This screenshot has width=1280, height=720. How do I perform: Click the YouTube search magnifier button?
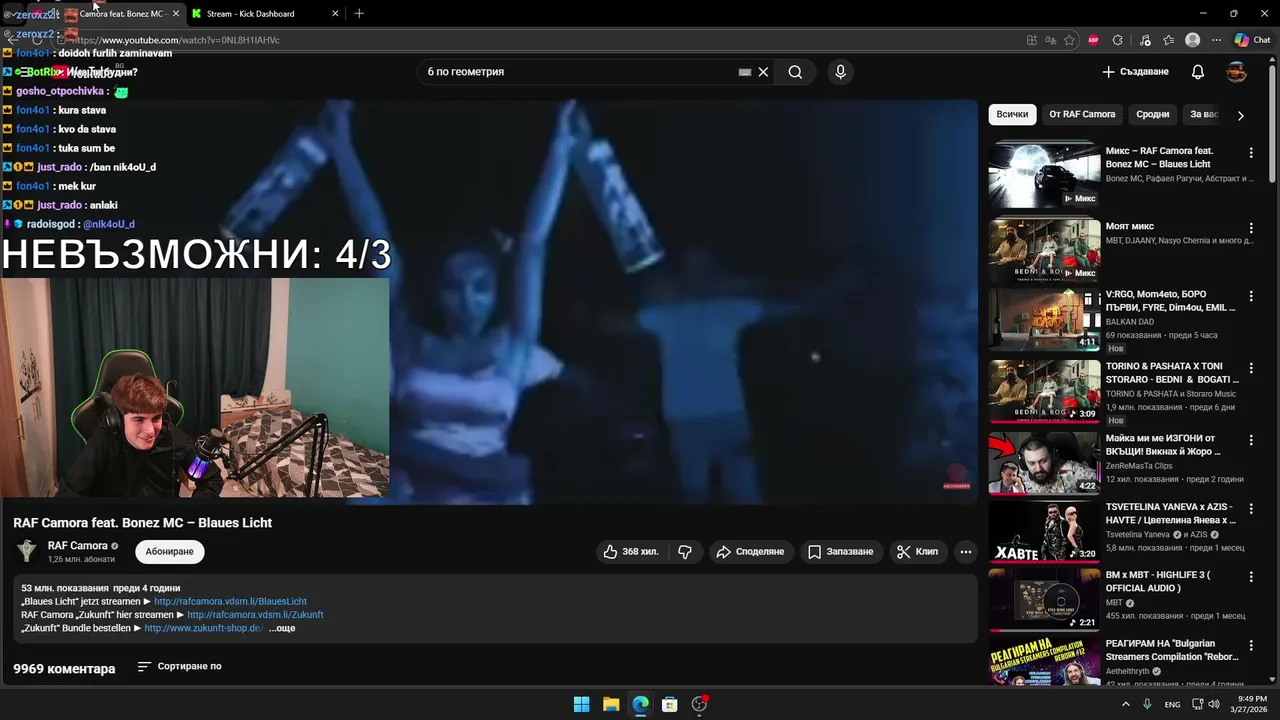(x=795, y=72)
